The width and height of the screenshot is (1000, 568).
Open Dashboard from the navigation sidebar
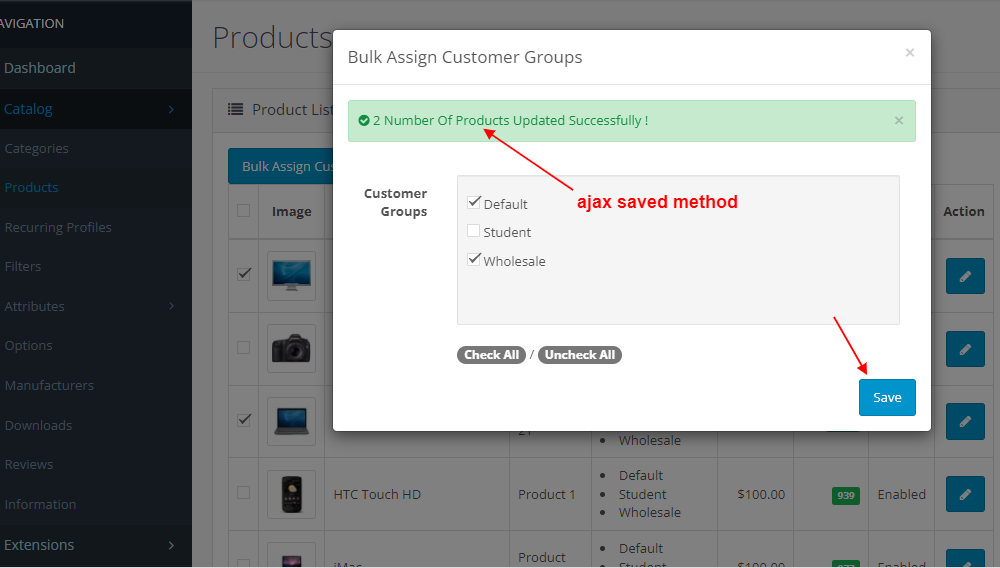pyautogui.click(x=40, y=68)
